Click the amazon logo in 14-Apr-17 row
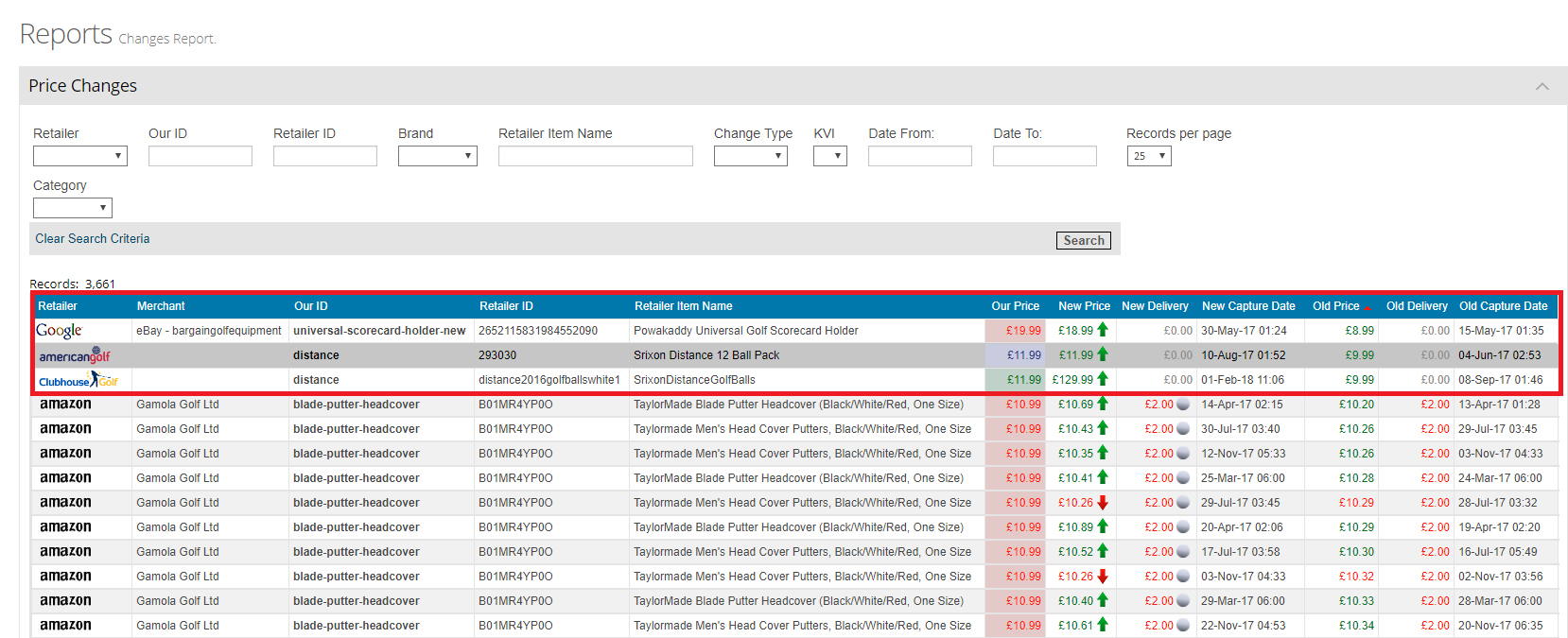The height and width of the screenshot is (638, 1568). tap(65, 405)
